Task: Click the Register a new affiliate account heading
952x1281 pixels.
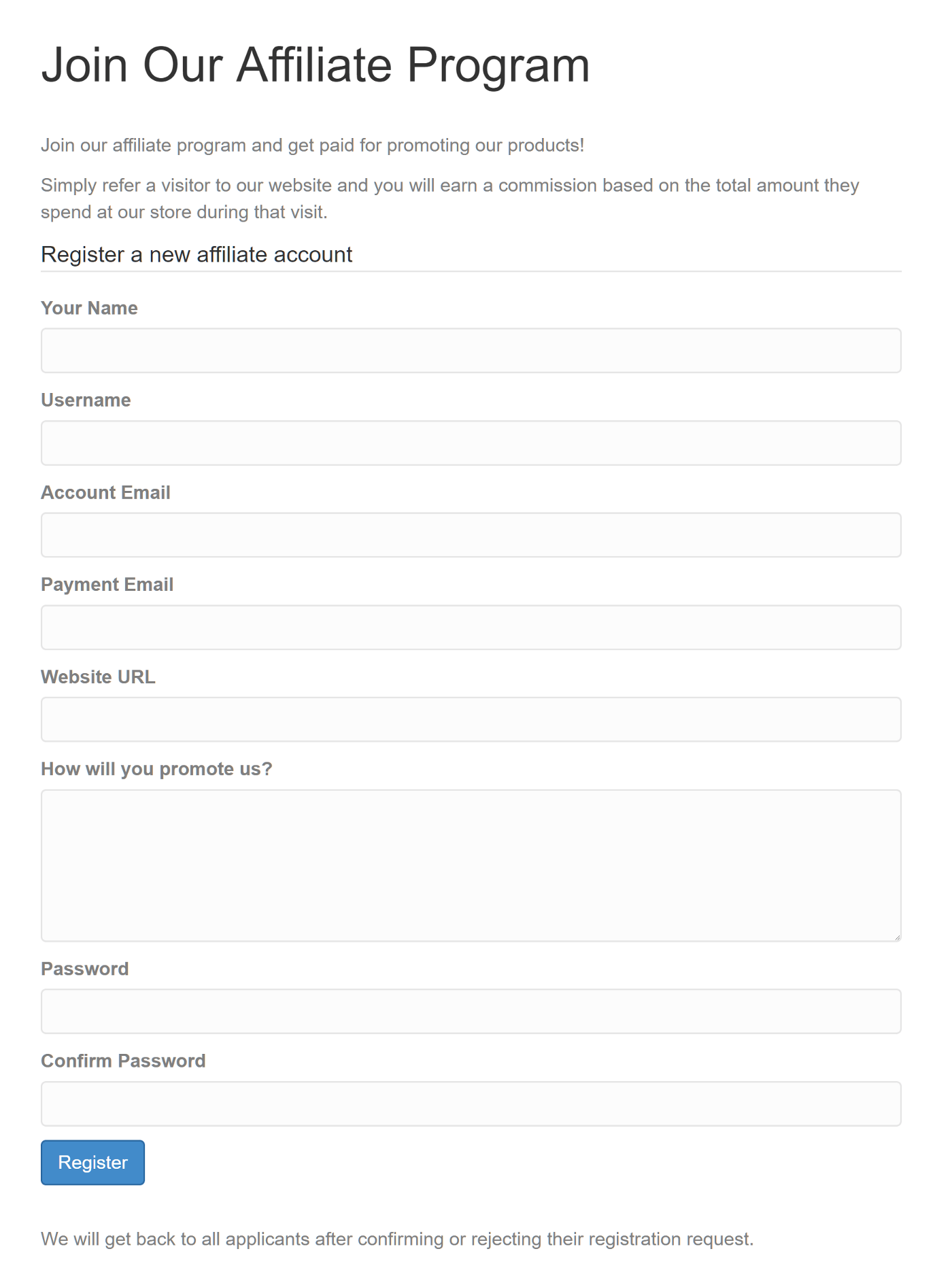Action: coord(197,254)
